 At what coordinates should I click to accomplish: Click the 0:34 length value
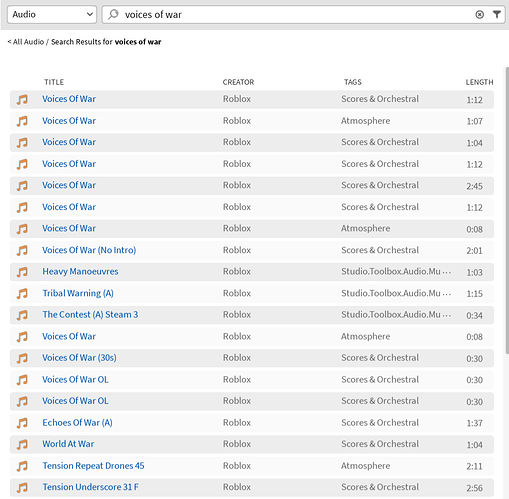click(x=474, y=315)
